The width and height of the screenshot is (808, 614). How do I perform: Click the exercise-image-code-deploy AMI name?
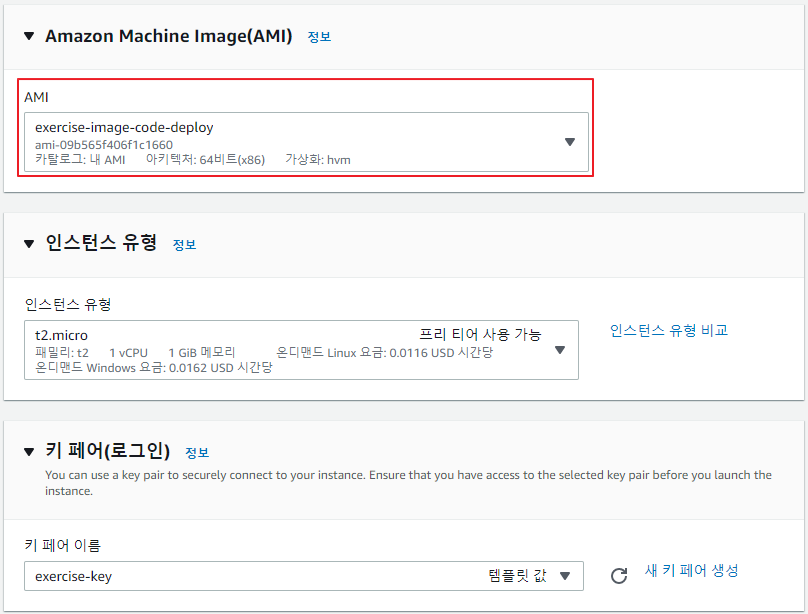pos(124,127)
